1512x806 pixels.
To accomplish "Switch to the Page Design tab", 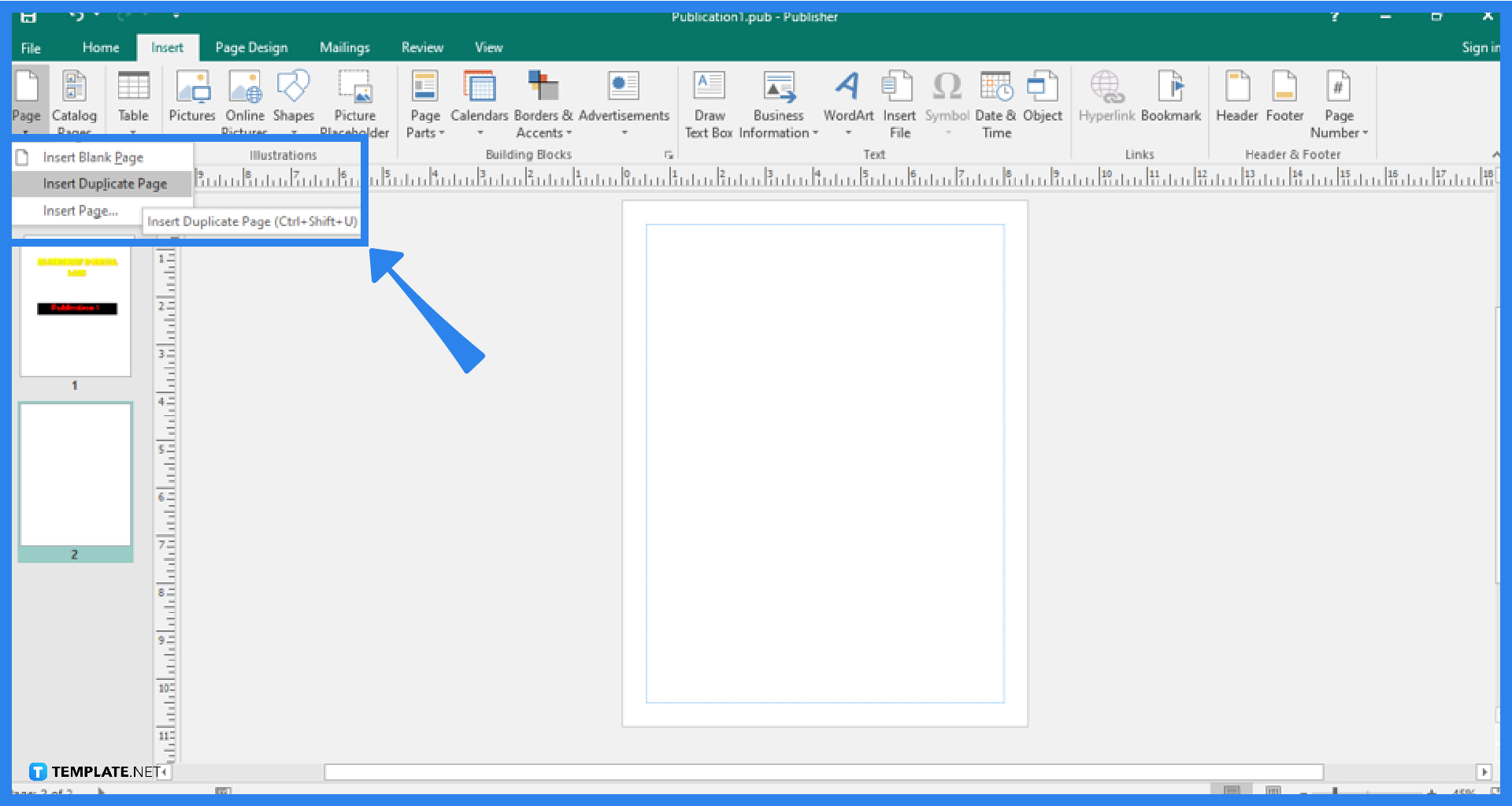I will tap(251, 46).
